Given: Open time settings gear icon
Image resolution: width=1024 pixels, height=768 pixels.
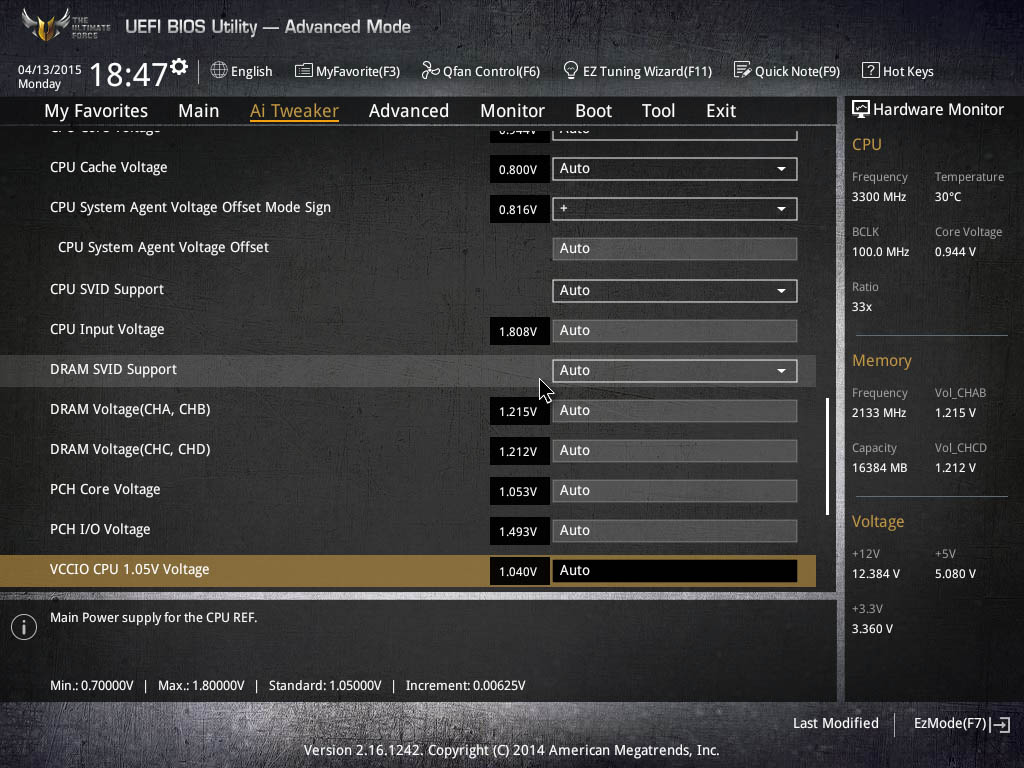Looking at the screenshot, I should pos(179,66).
